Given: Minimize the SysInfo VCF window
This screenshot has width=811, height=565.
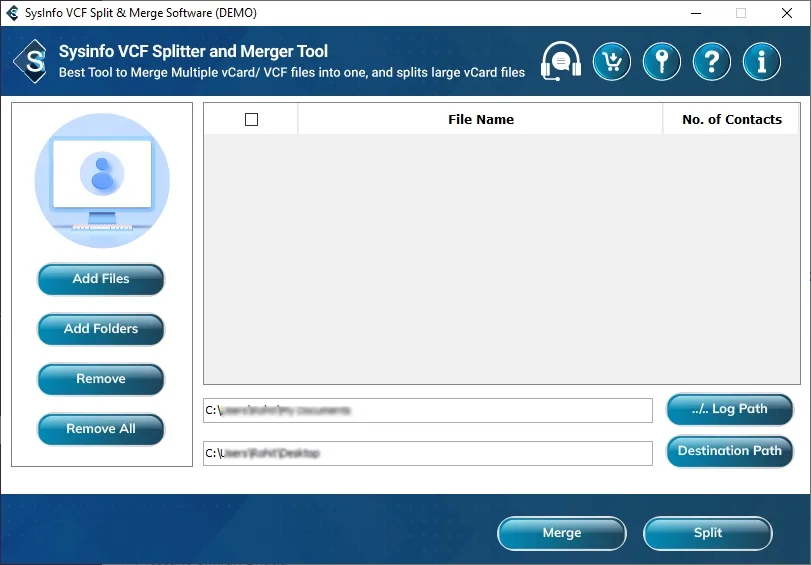Looking at the screenshot, I should point(696,13).
